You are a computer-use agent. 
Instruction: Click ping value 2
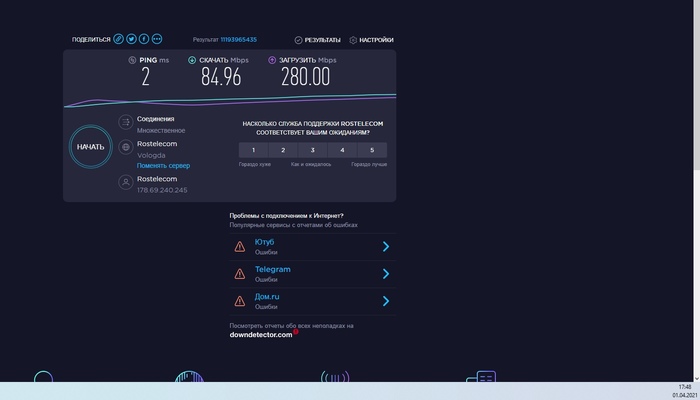pyautogui.click(x=146, y=77)
